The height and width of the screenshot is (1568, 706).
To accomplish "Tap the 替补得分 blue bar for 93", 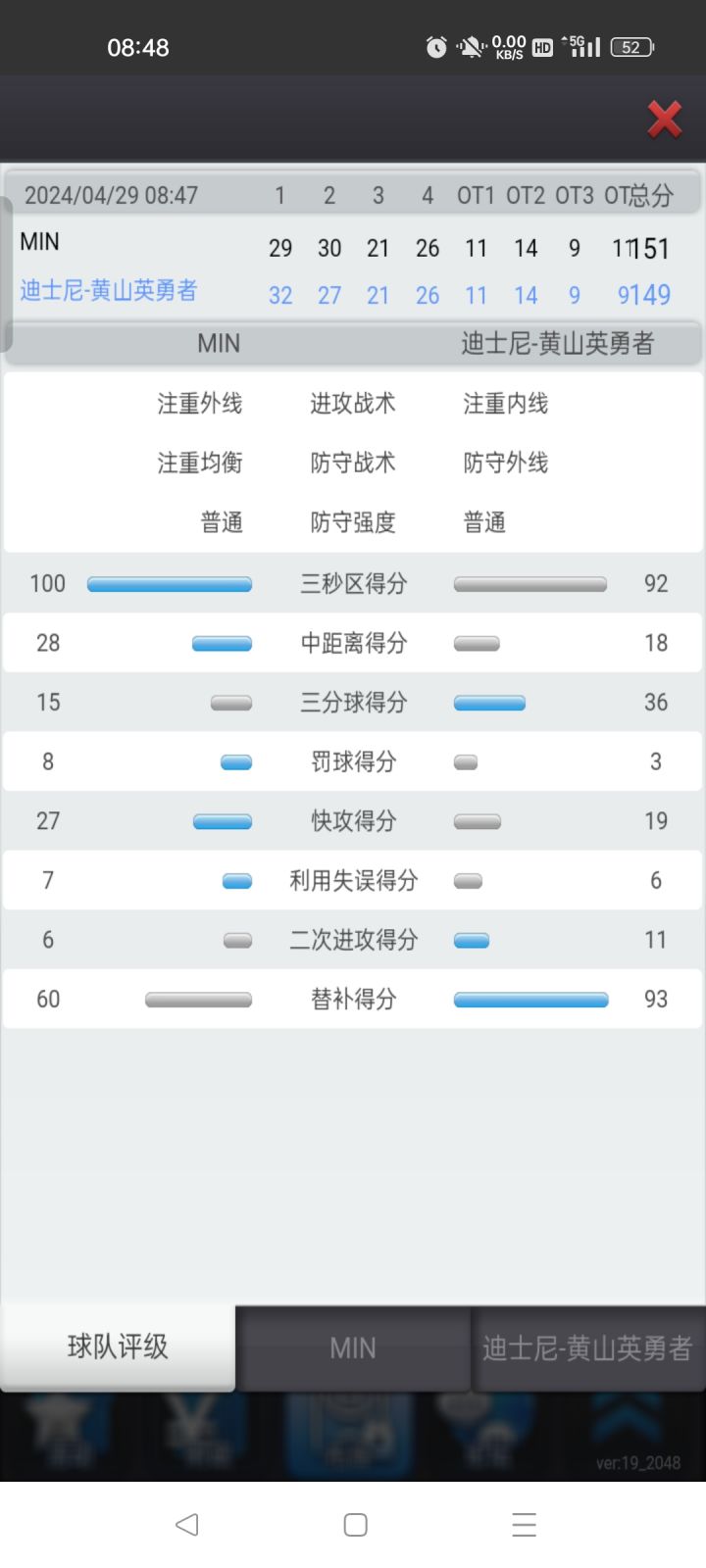I will coord(530,1000).
